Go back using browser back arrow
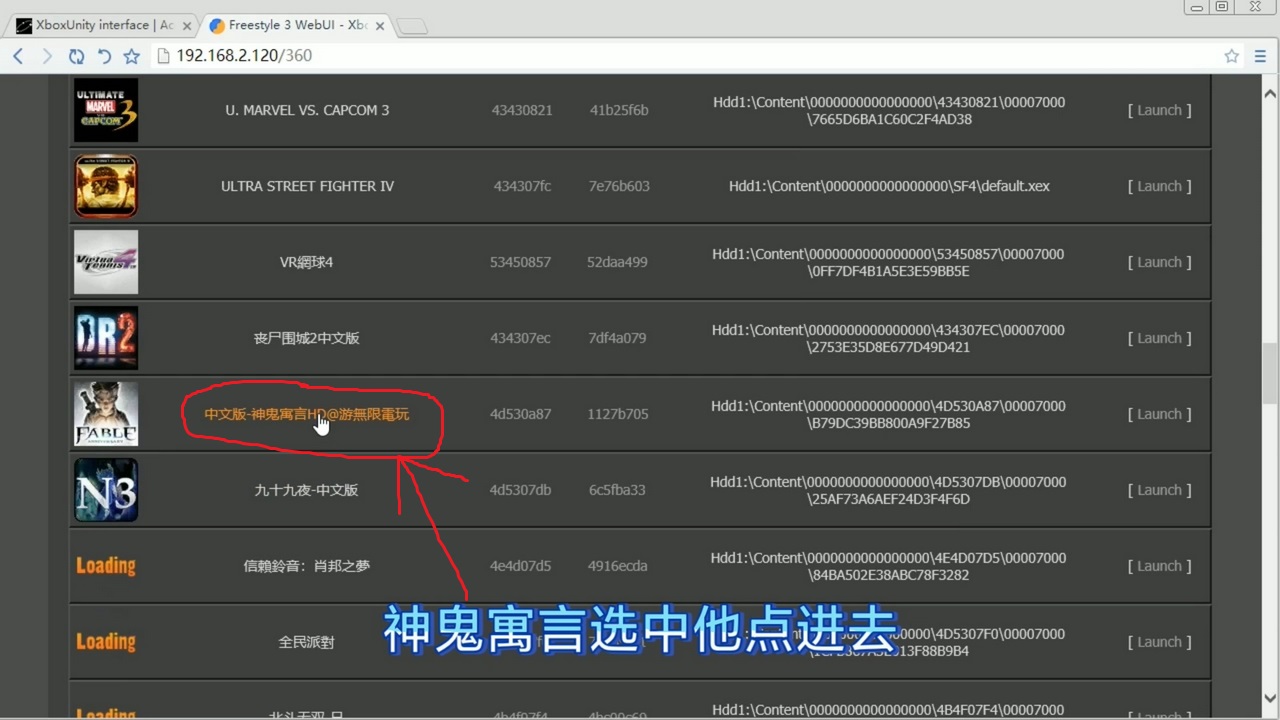The image size is (1280, 720). coord(18,56)
